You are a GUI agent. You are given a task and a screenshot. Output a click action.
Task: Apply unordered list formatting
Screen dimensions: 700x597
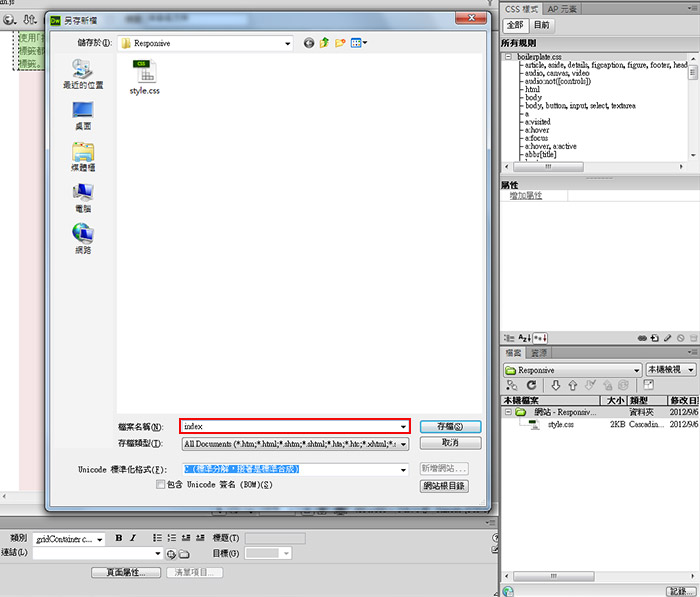(157, 538)
